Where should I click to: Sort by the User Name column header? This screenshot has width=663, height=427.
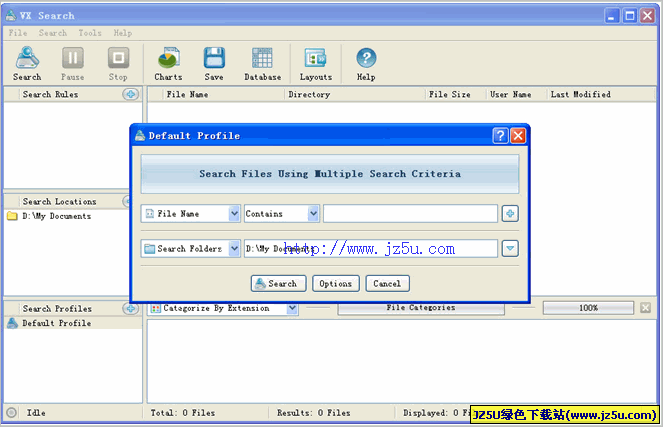510,94
